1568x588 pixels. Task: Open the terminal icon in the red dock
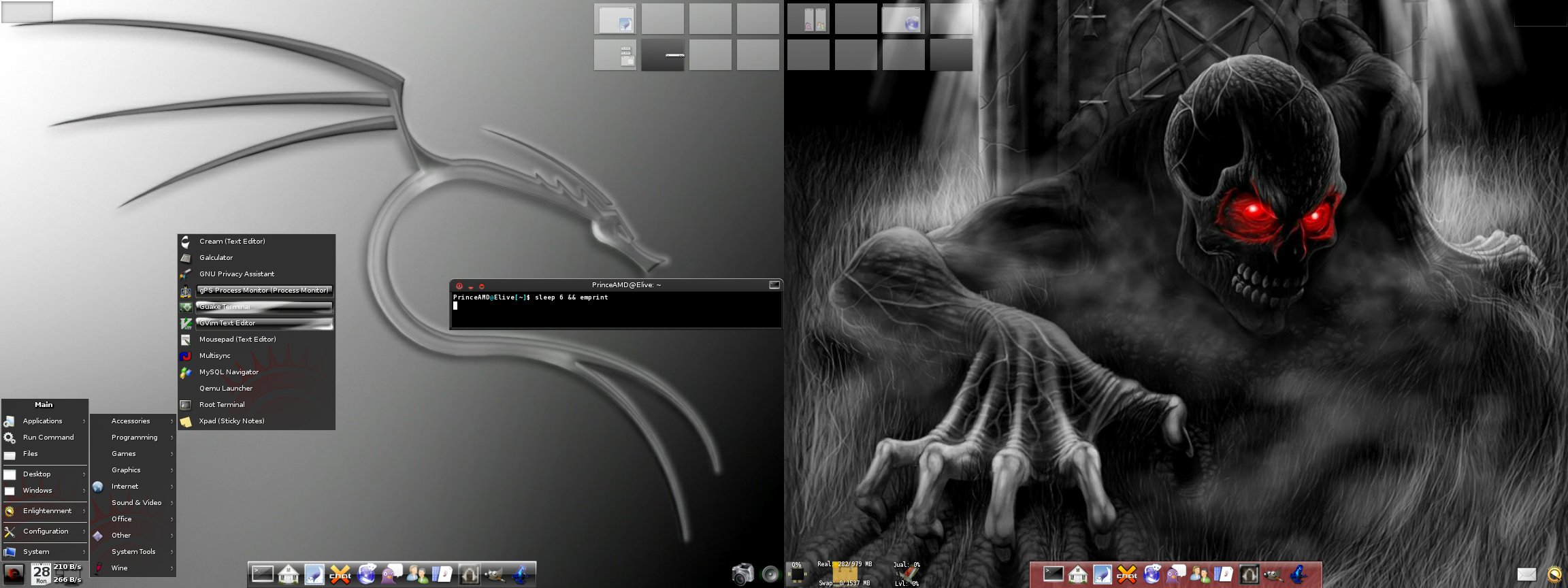(x=1053, y=574)
